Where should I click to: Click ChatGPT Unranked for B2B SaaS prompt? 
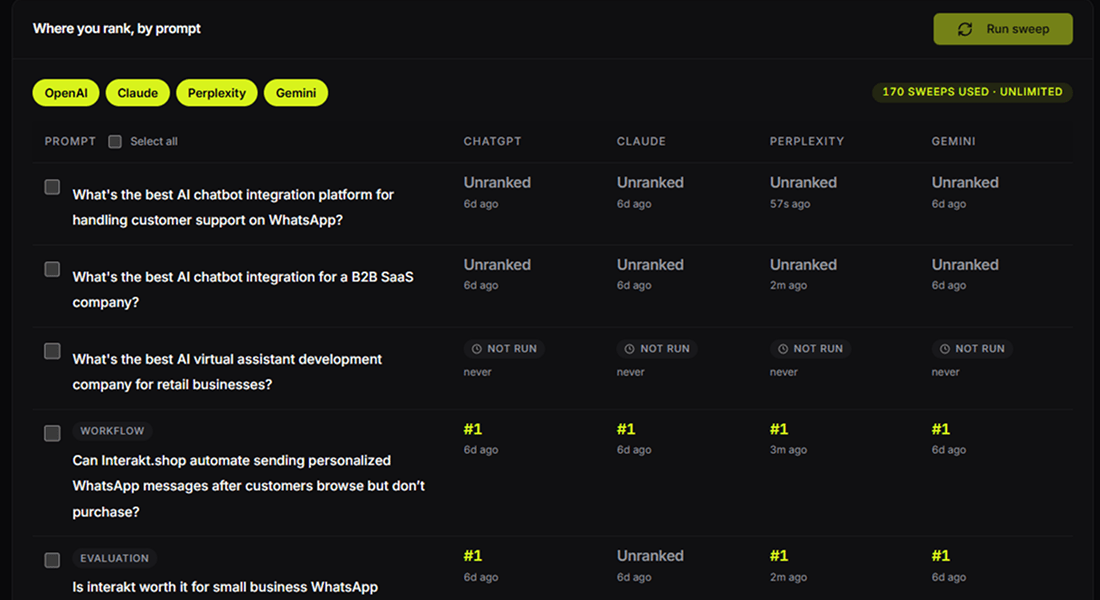click(497, 265)
